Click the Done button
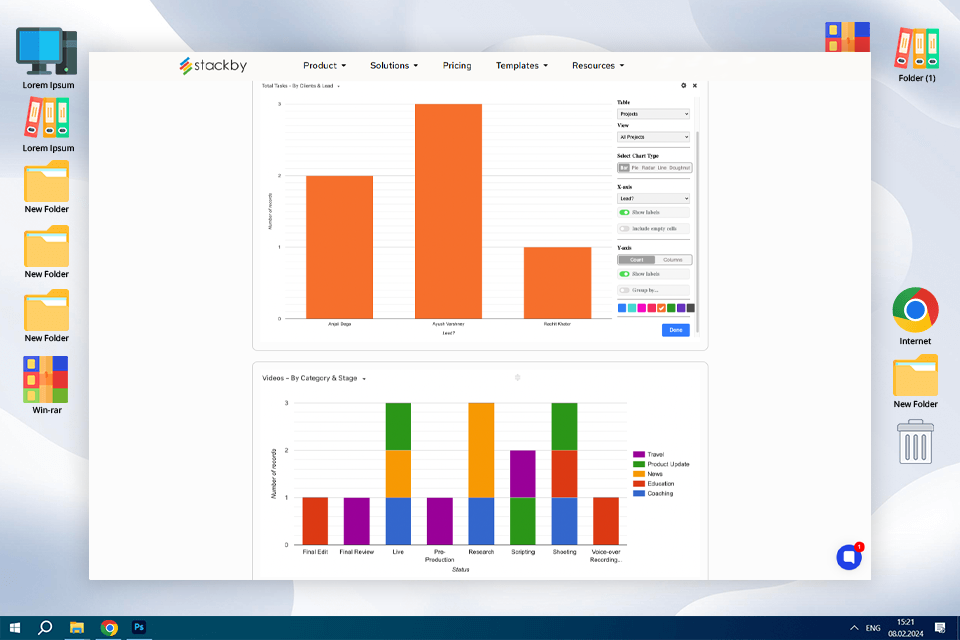This screenshot has height=640, width=960. 676,330
